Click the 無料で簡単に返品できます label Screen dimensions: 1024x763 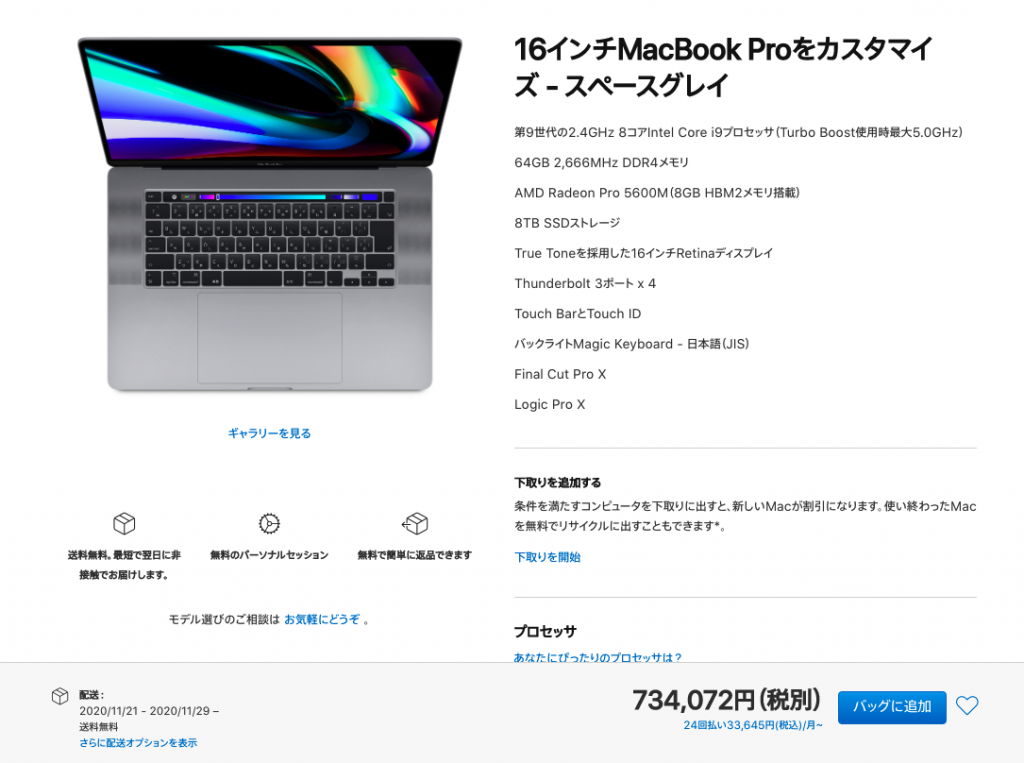[x=415, y=555]
